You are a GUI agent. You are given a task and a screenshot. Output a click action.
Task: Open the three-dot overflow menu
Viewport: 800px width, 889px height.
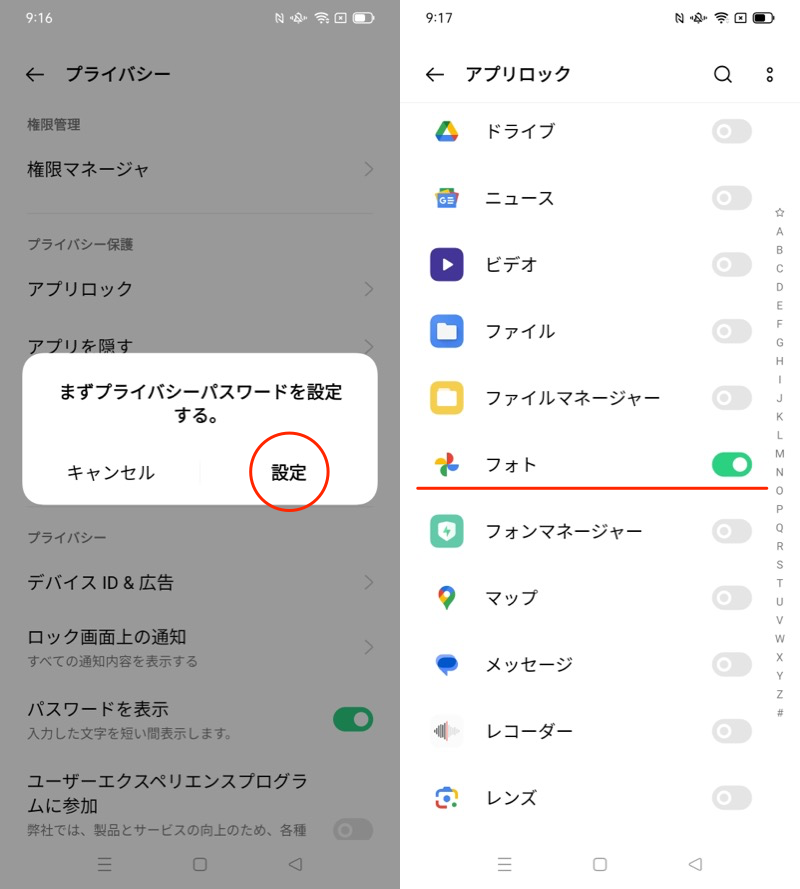pos(769,74)
